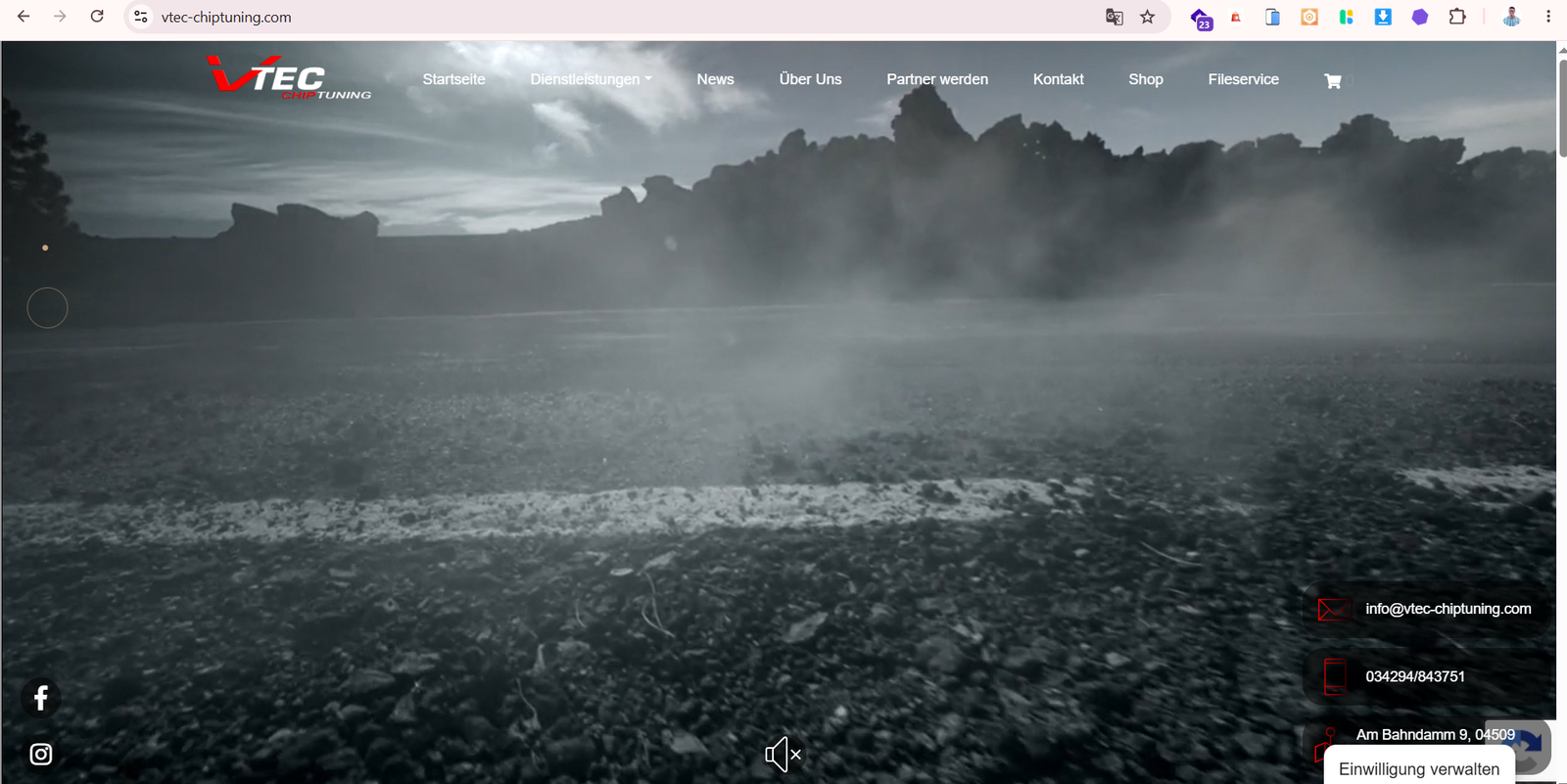Reload the current page
The height and width of the screenshot is (784, 1567).
(97, 17)
